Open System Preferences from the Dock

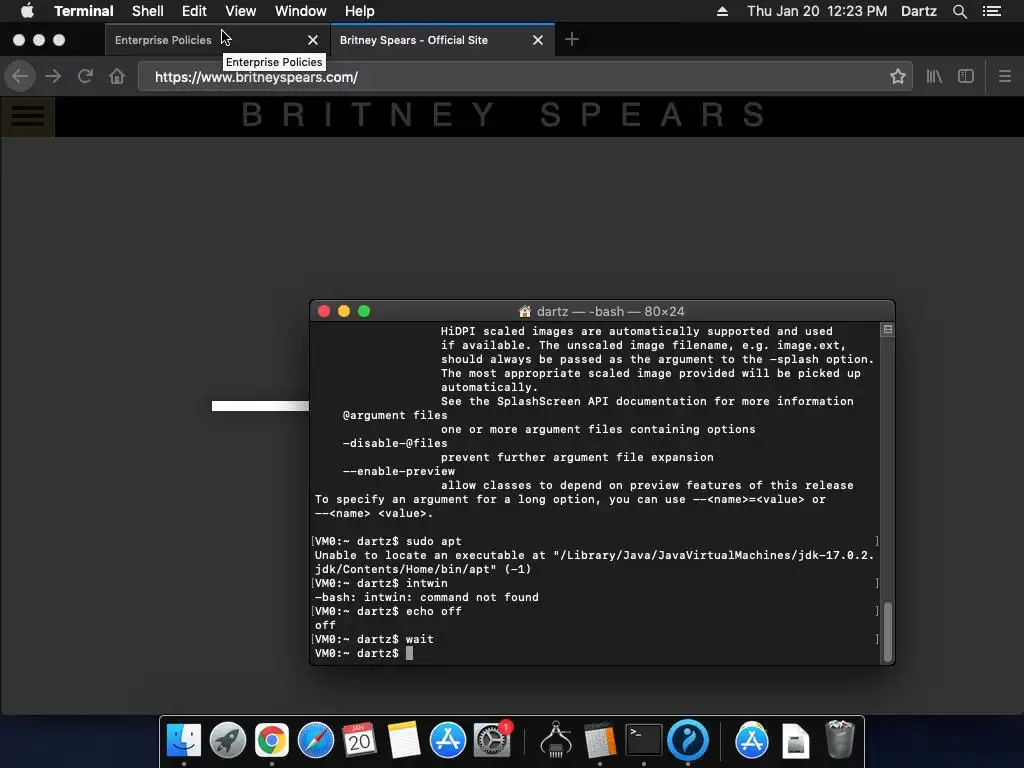click(492, 741)
